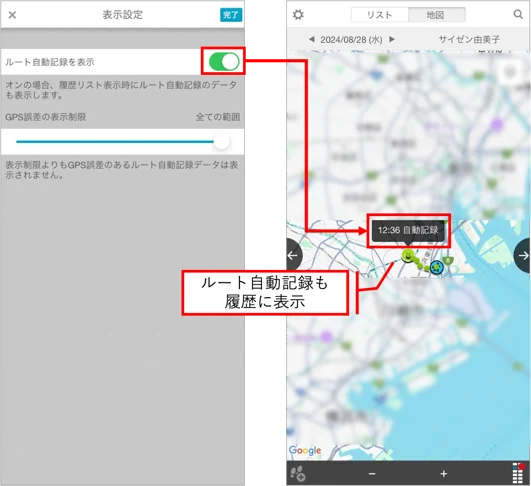Open search with the magnifier icon
Image resolution: width=531 pixels, height=486 pixels.
518,14
